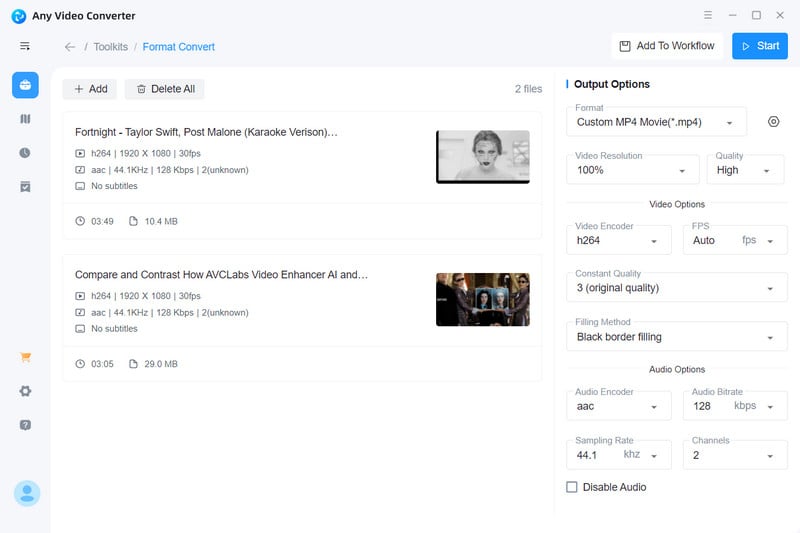Click the 2 files count label
The image size is (800, 533).
pyautogui.click(x=528, y=89)
